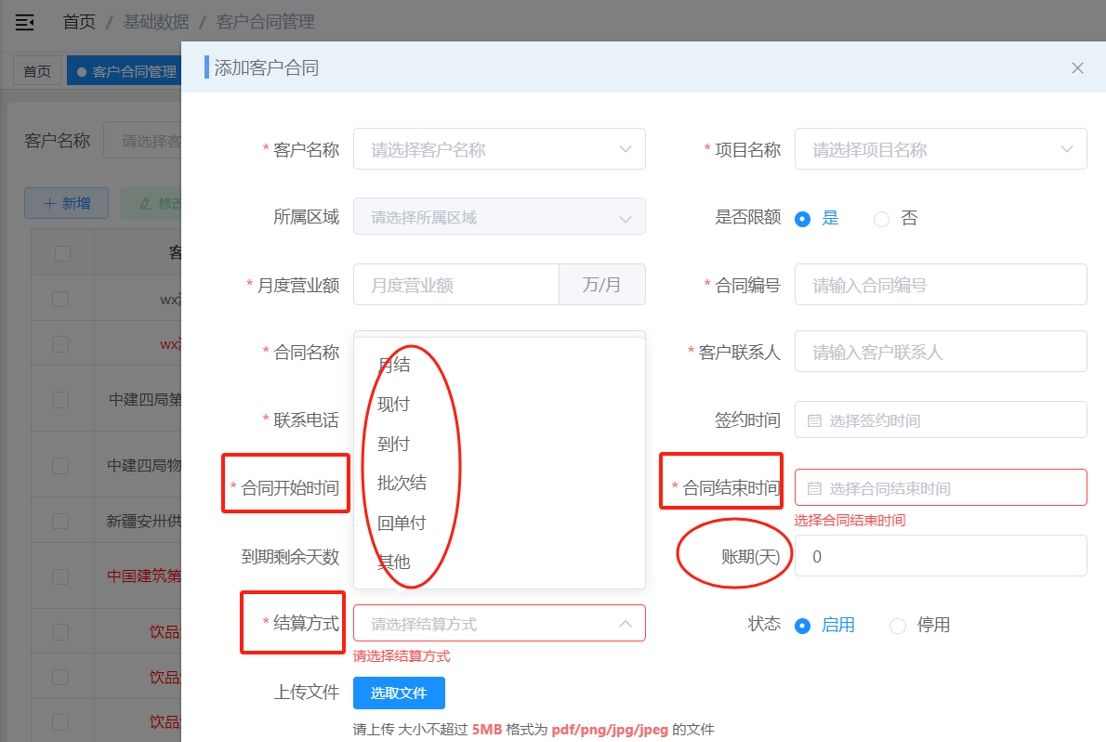The width and height of the screenshot is (1106, 742).
Task: Collapse the sidebar with the hamburger icon
Action: [25, 21]
